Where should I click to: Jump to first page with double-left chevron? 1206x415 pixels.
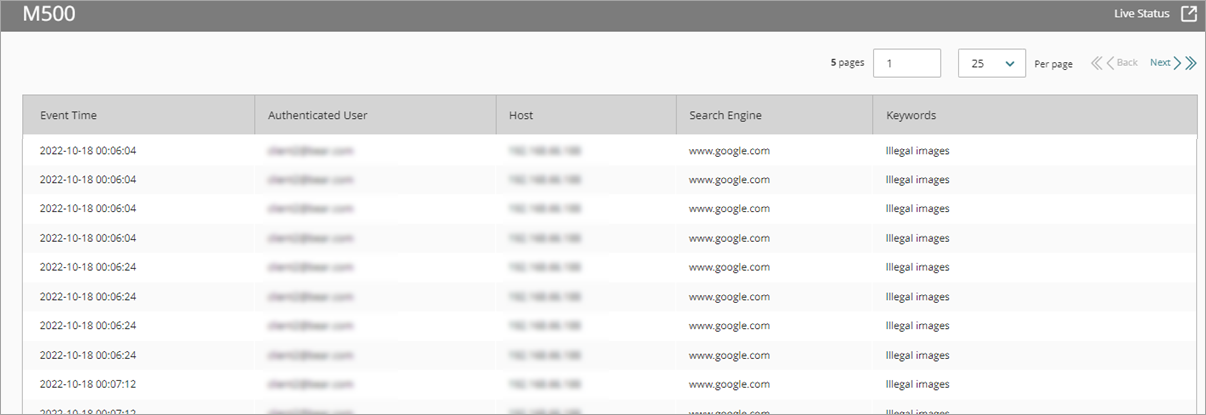click(x=1096, y=63)
